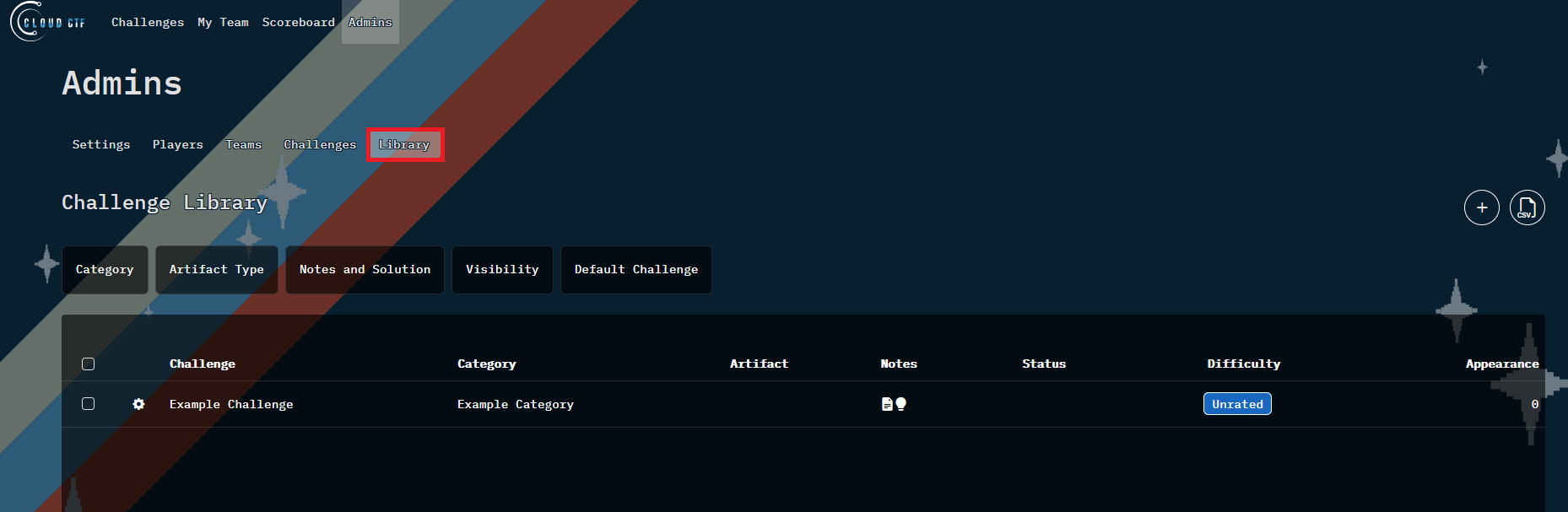
Task: Toggle the select-all checkbox in table header
Action: 88,364
